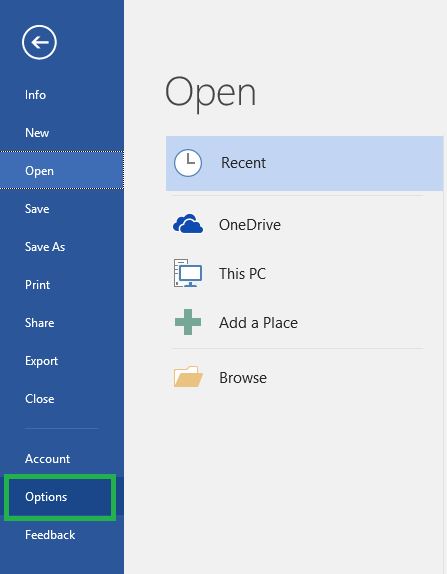Click the Browse folder icon

click(x=188, y=376)
